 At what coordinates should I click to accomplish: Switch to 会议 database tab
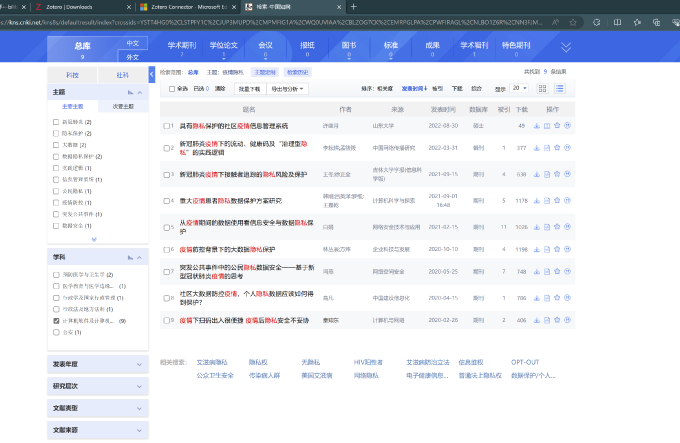[x=265, y=48]
